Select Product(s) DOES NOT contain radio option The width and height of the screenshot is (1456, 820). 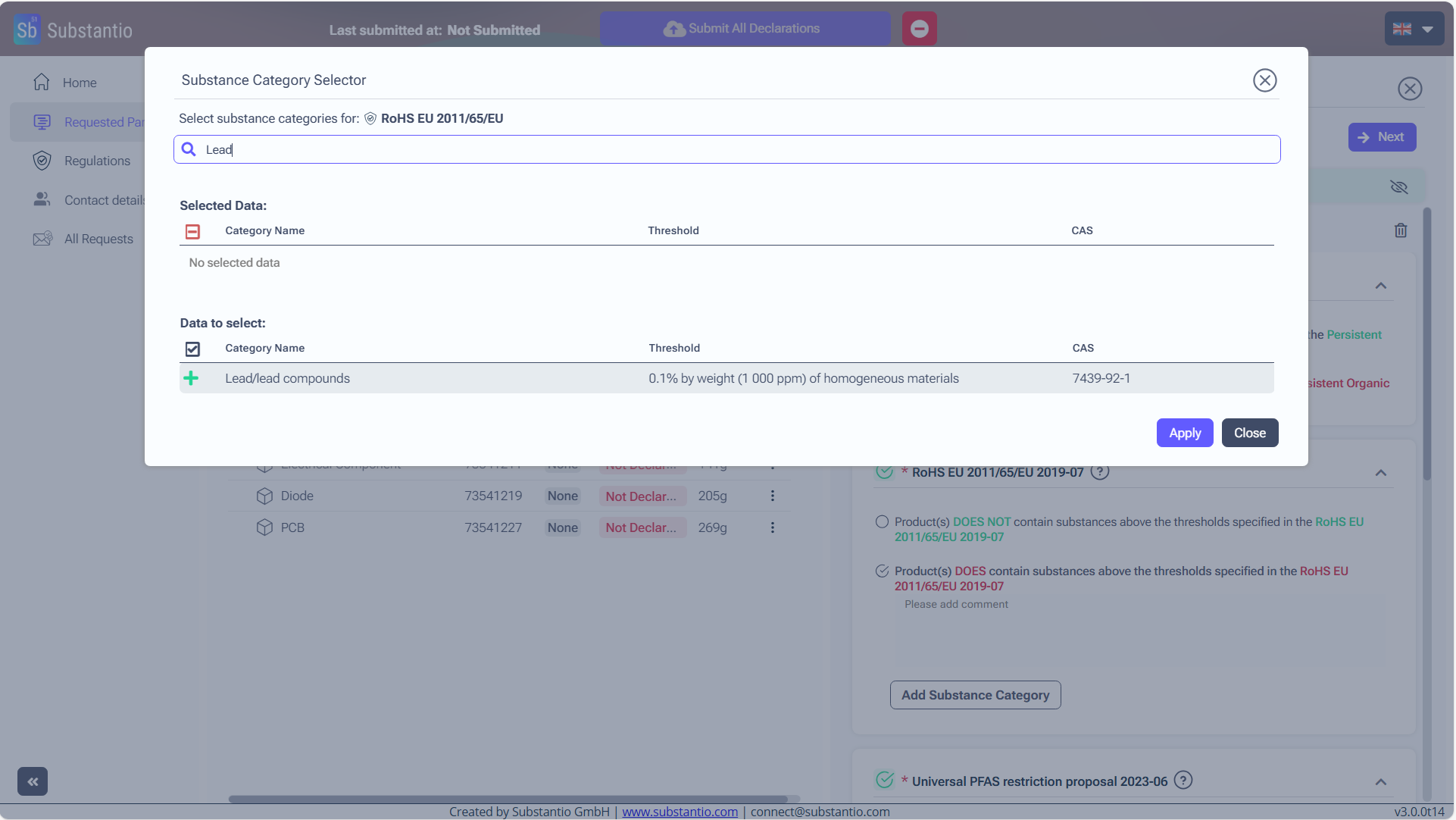coord(882,522)
